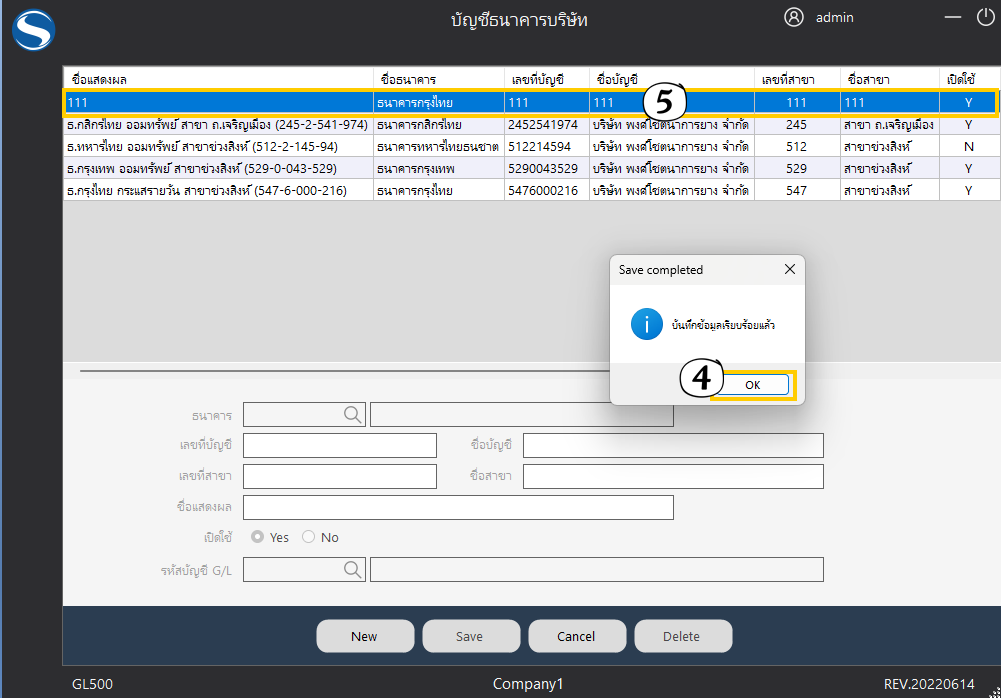Viewport: 1001px width, 698px height.
Task: Click the Delete button
Action: (x=682, y=636)
